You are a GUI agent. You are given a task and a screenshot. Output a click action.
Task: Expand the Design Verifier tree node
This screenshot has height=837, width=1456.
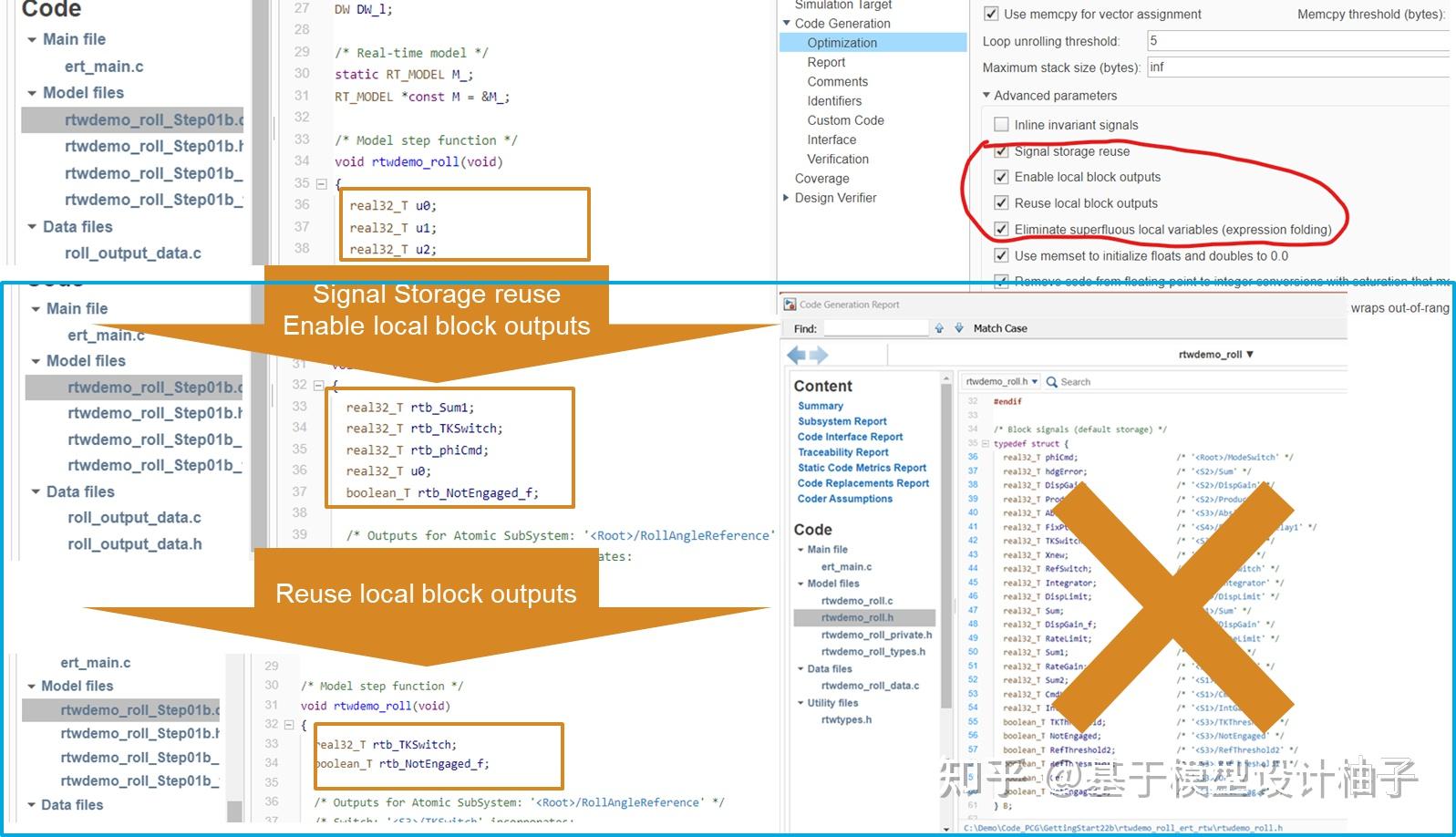tap(787, 198)
